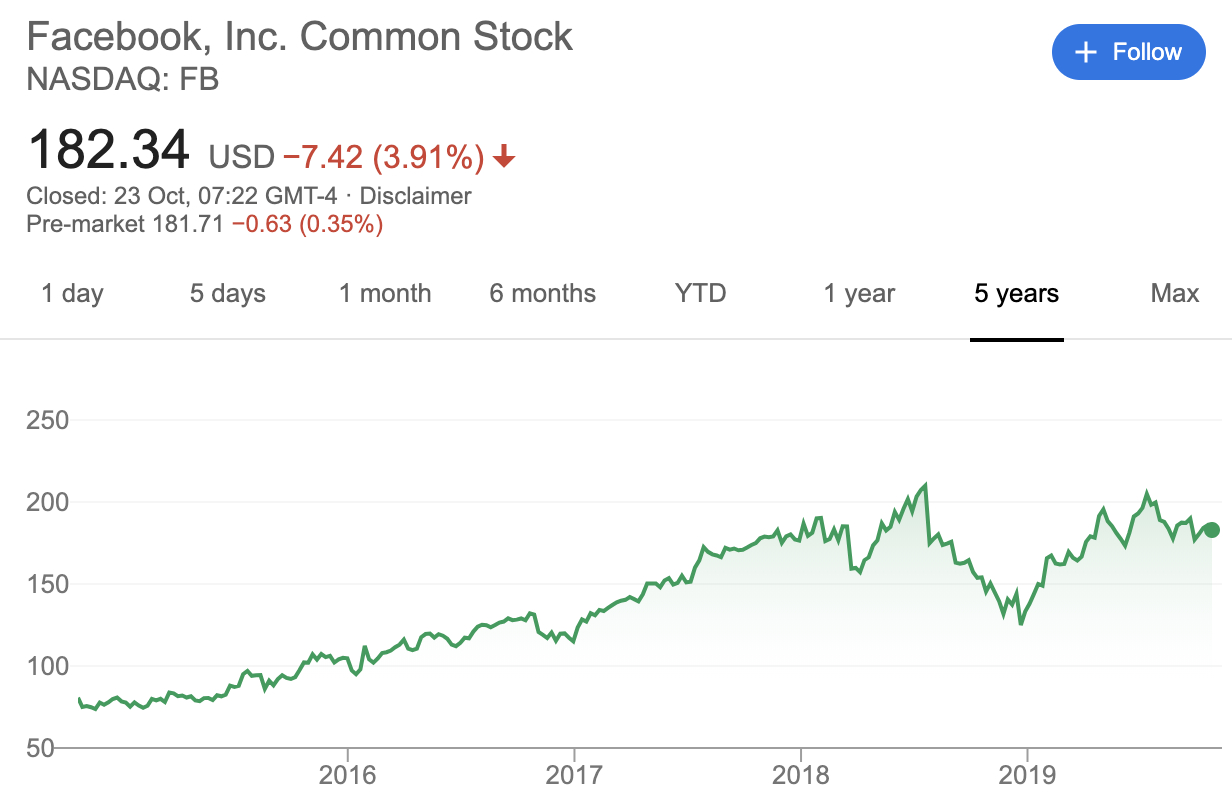The height and width of the screenshot is (812, 1232).
Task: Show the 6 months chart
Action: [x=542, y=293]
